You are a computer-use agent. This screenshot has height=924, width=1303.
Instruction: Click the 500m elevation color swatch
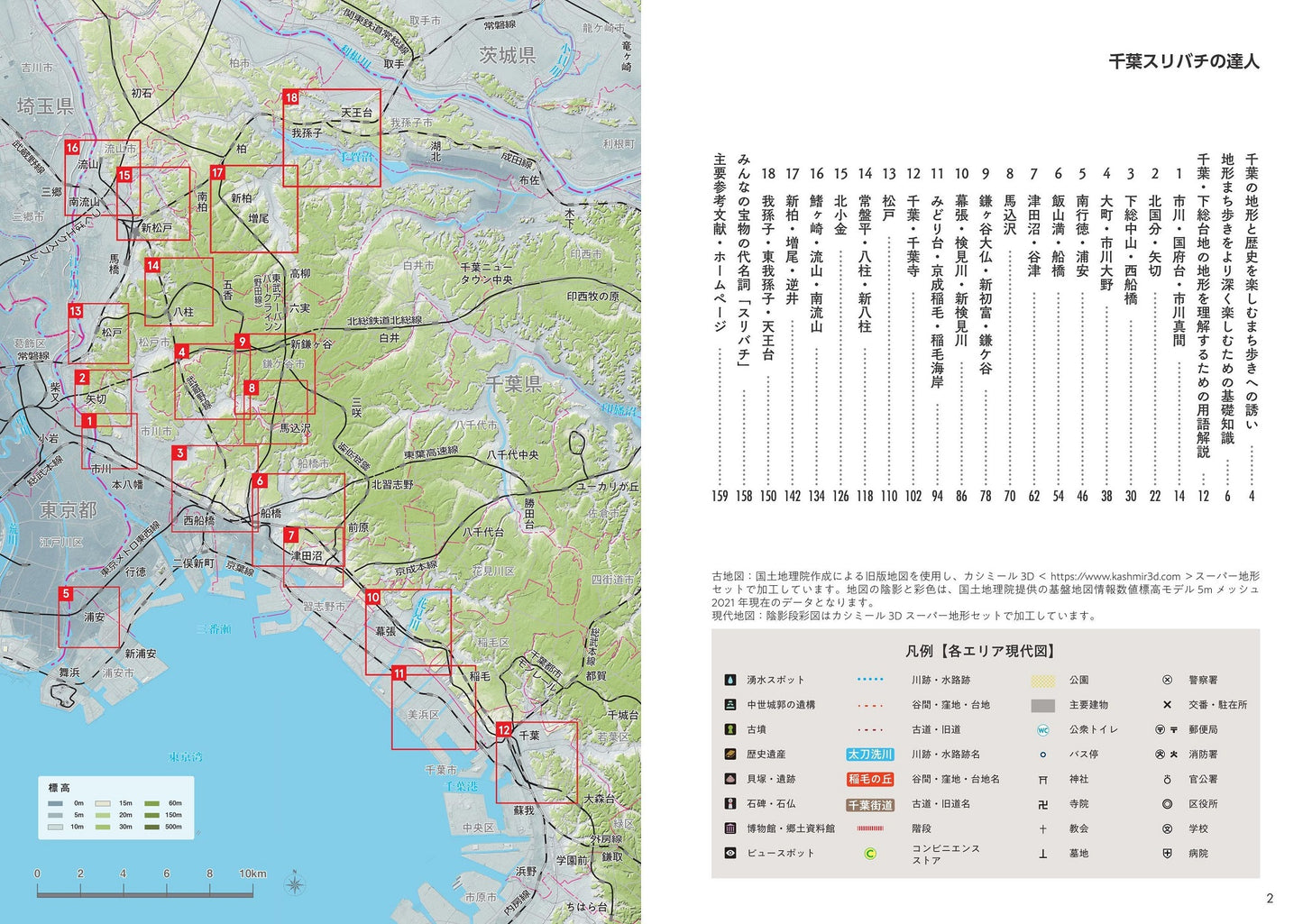[x=151, y=827]
